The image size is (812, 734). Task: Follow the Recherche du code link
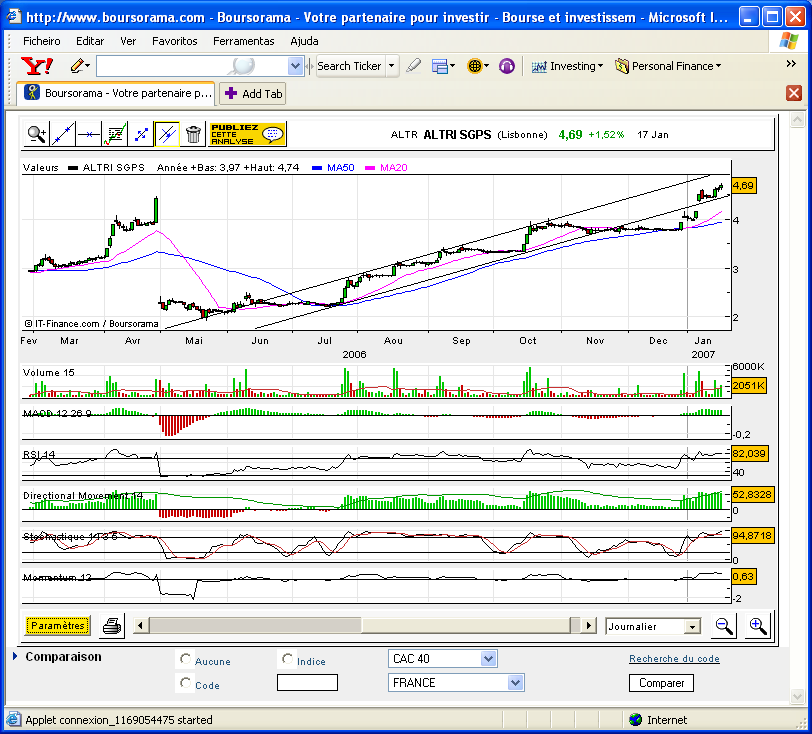[674, 658]
